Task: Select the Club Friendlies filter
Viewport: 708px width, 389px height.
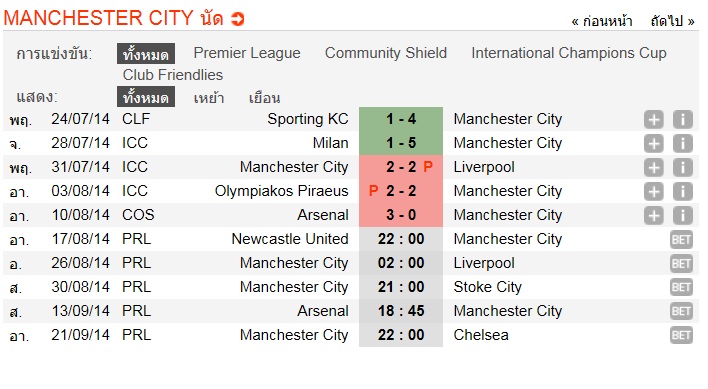Action: pos(173,75)
